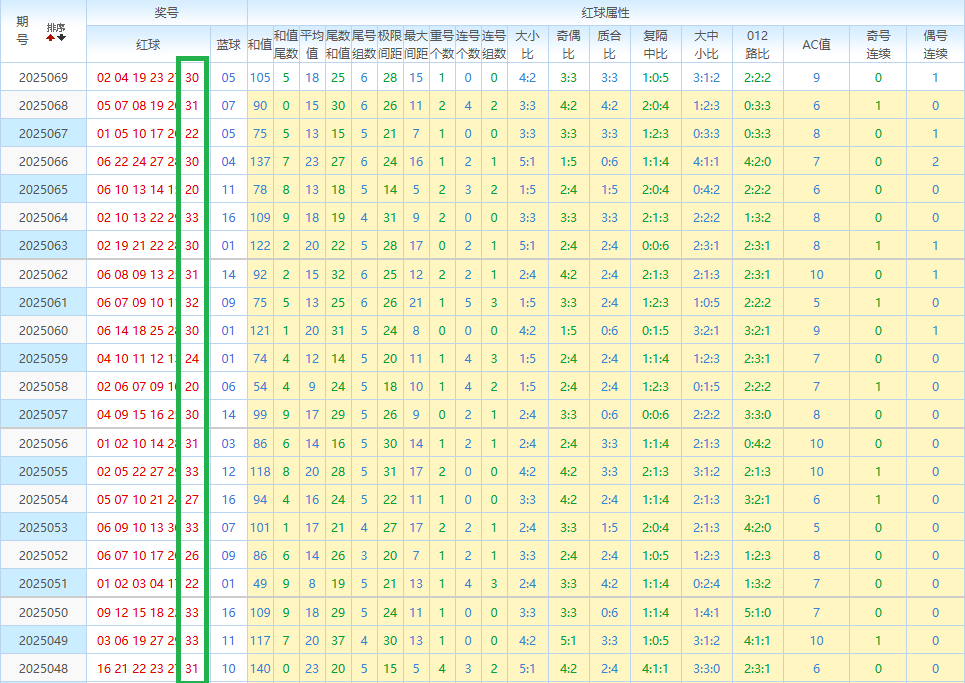Select period 2025055 row
Image resolution: width=965 pixels, height=683 pixels.
pos(482,471)
